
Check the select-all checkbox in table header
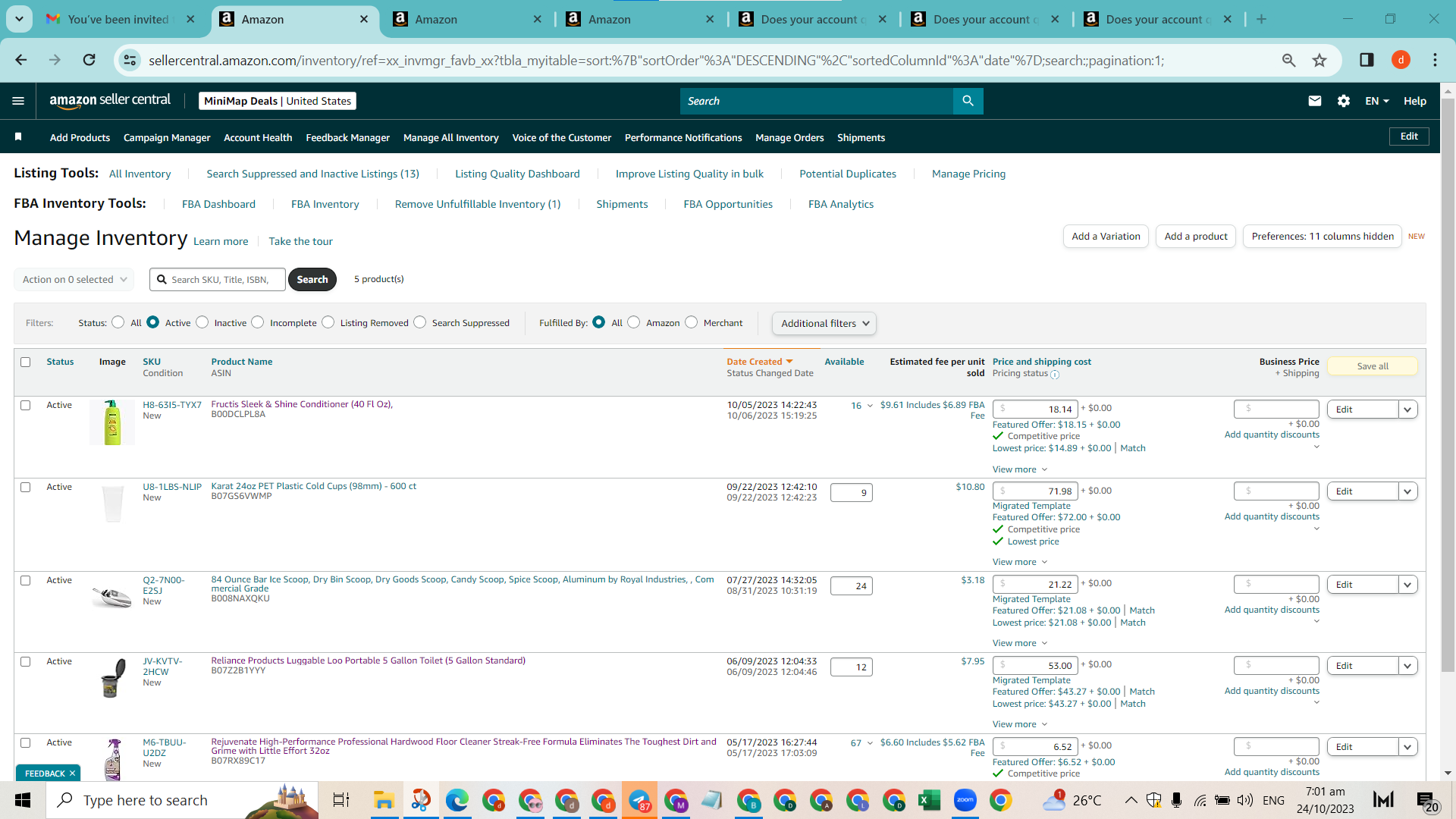(x=26, y=362)
